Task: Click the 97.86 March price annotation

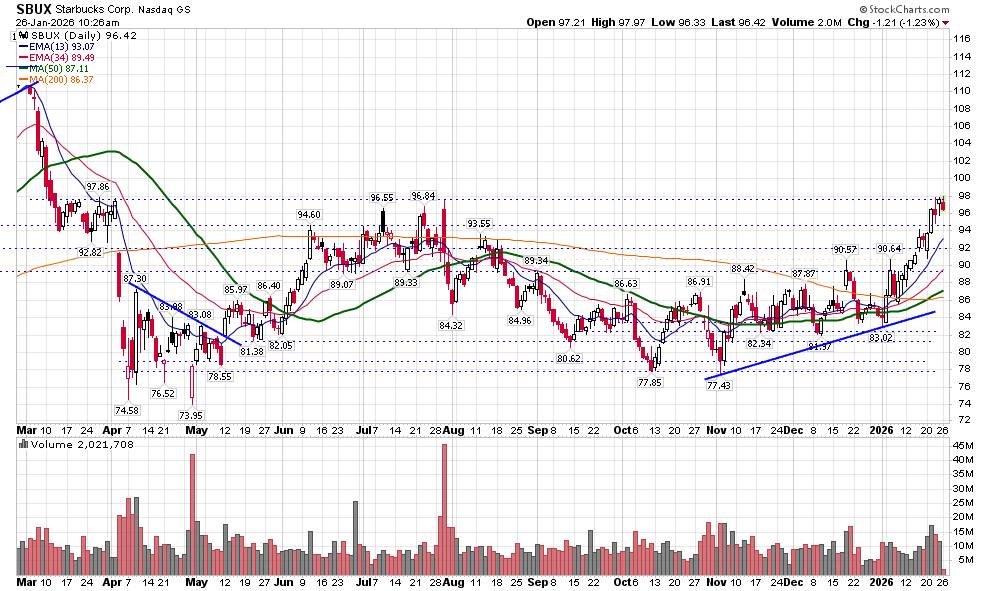Action: pos(98,187)
